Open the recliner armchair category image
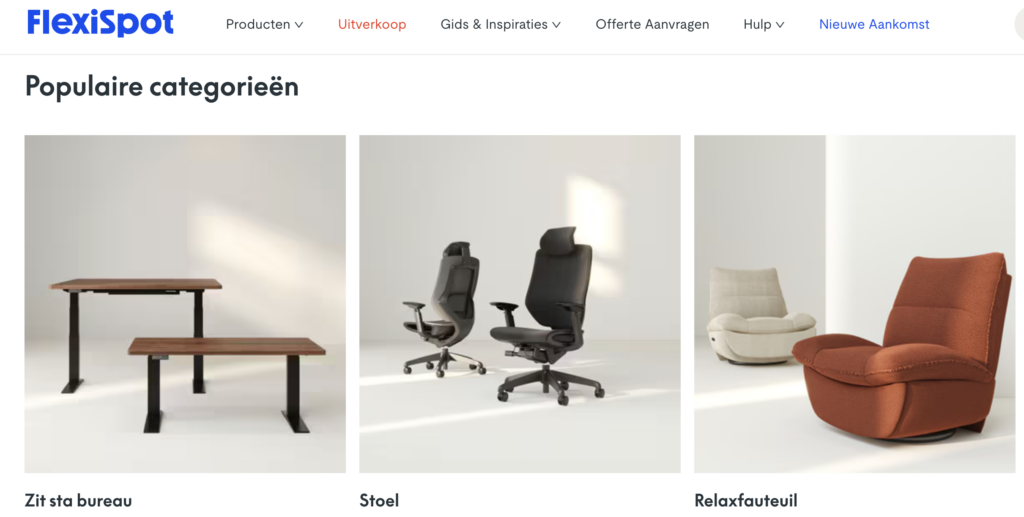 pos(854,304)
